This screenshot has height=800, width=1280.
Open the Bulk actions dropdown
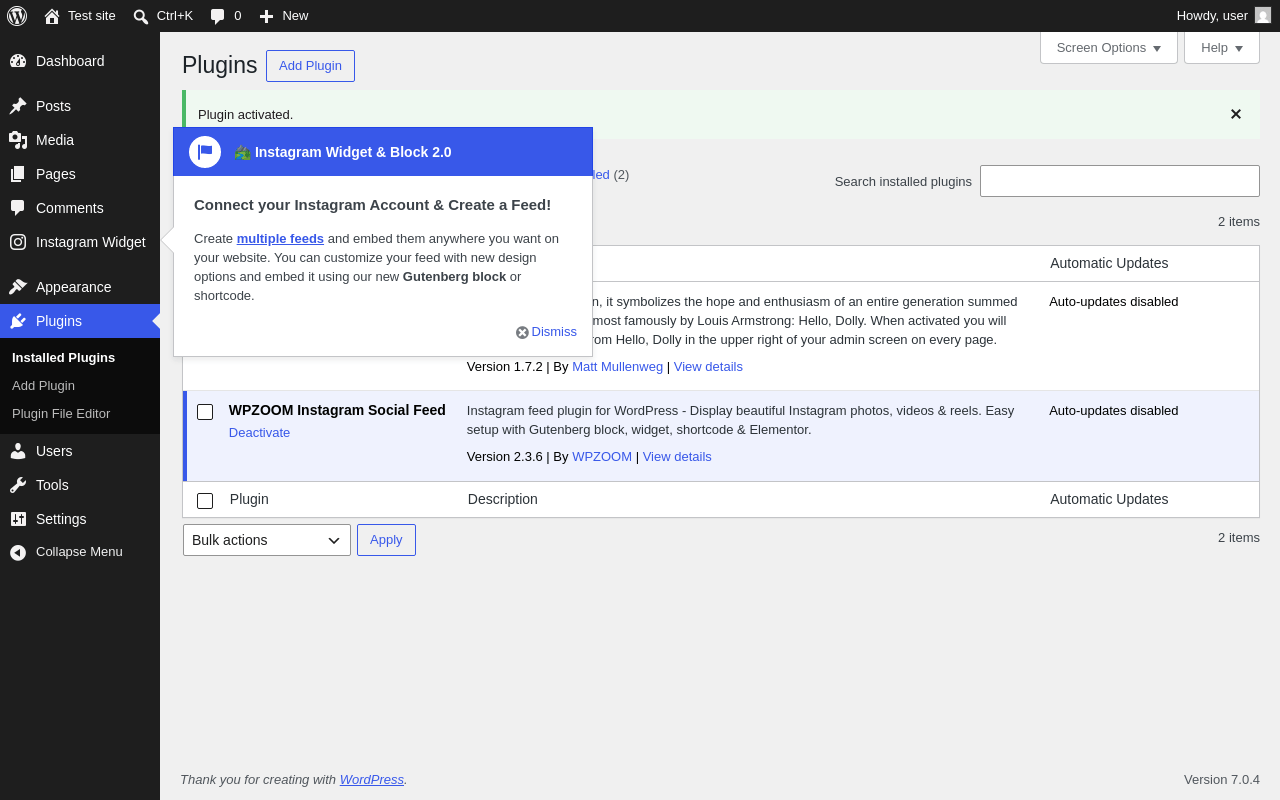tap(267, 540)
